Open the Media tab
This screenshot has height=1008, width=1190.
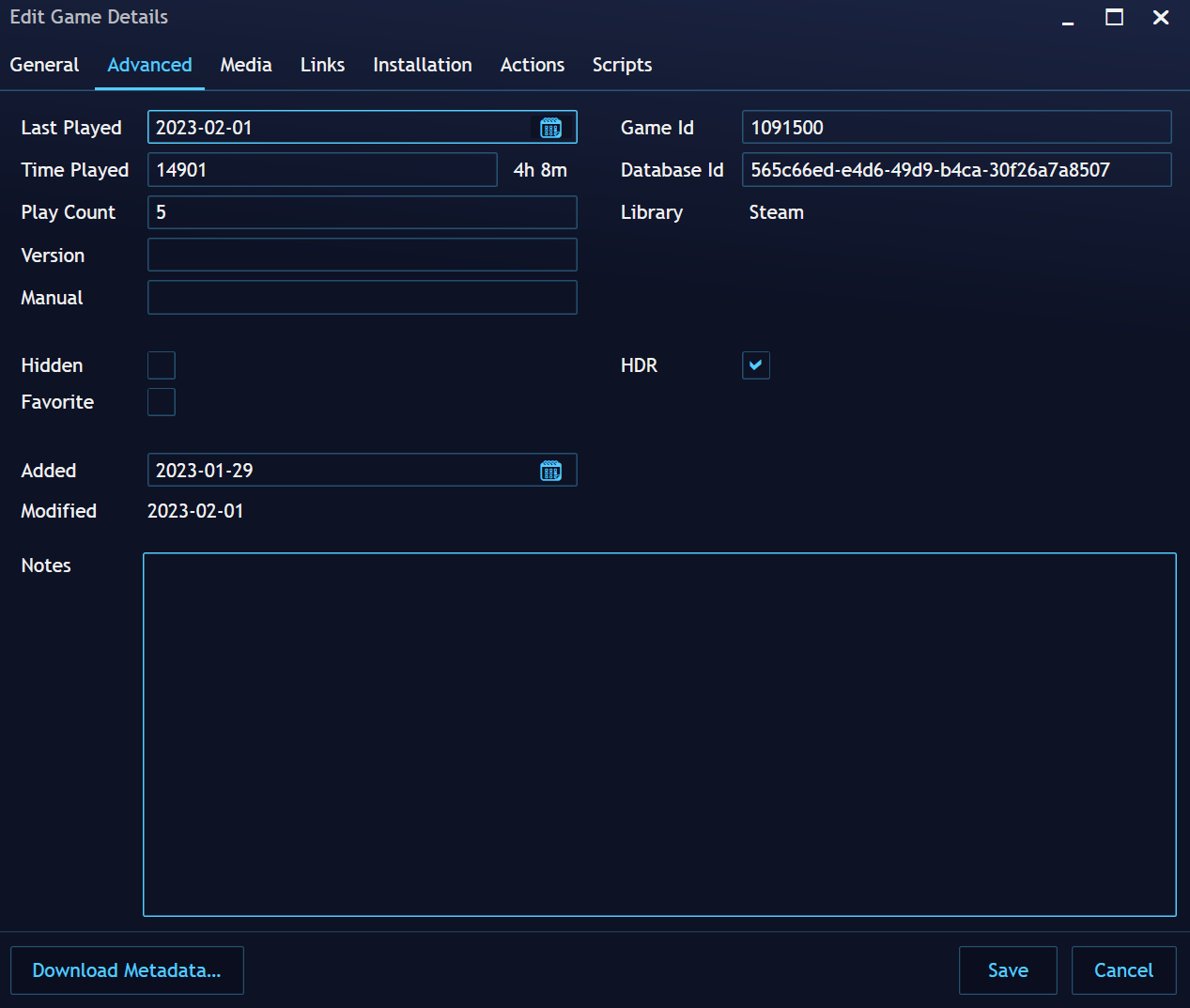click(x=245, y=65)
